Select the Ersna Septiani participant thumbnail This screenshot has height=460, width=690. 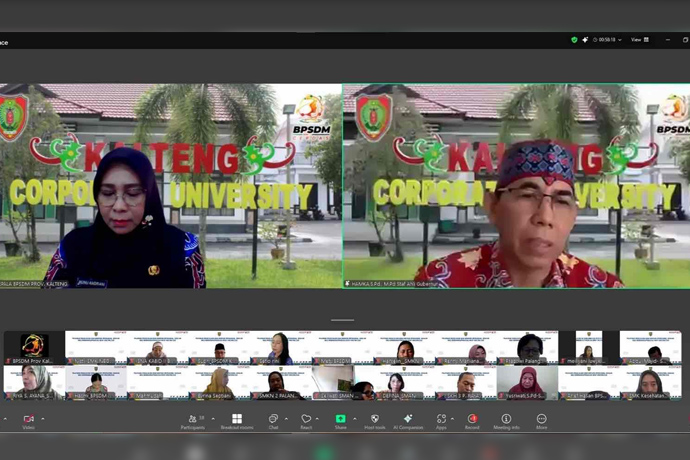219,383
